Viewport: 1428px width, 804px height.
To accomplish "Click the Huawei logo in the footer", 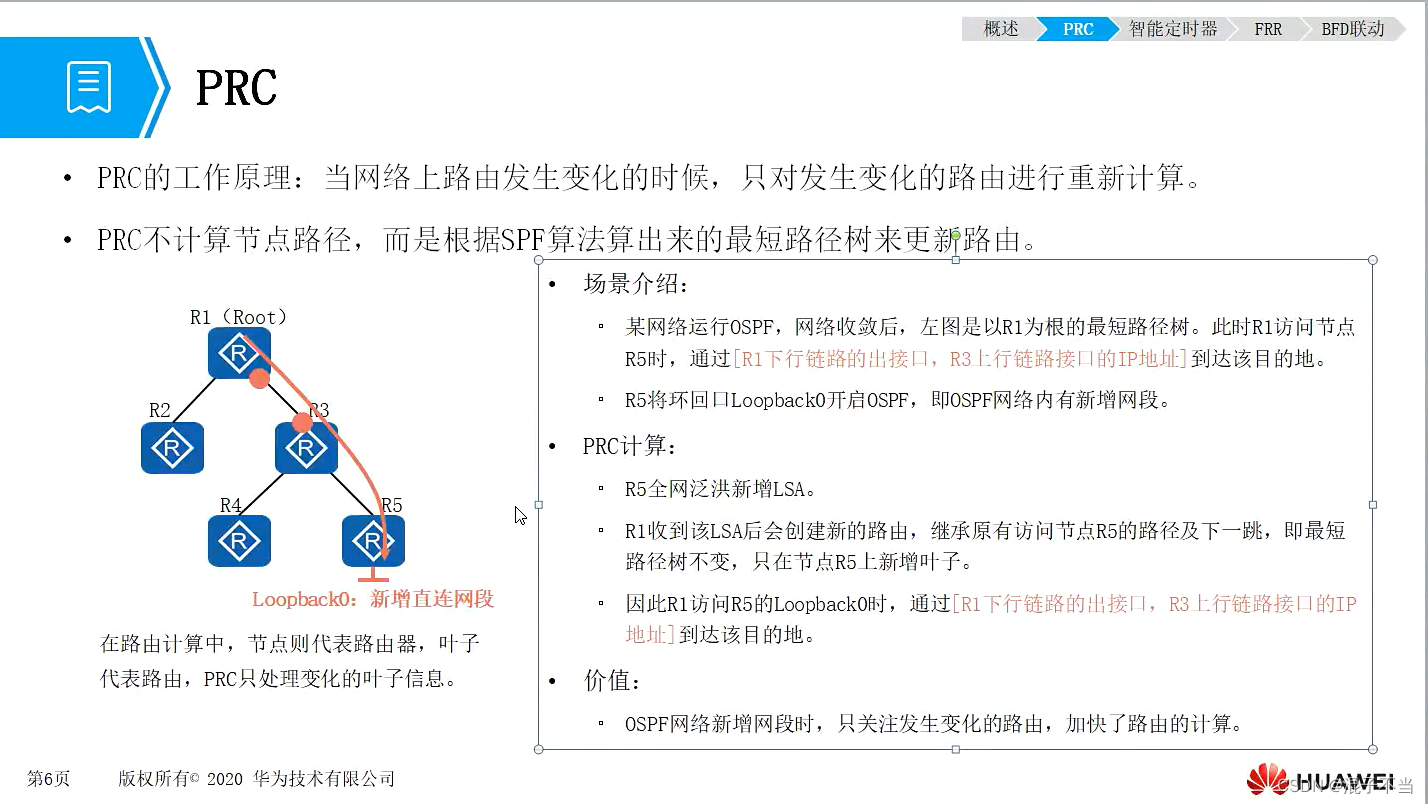I will coord(1320,780).
